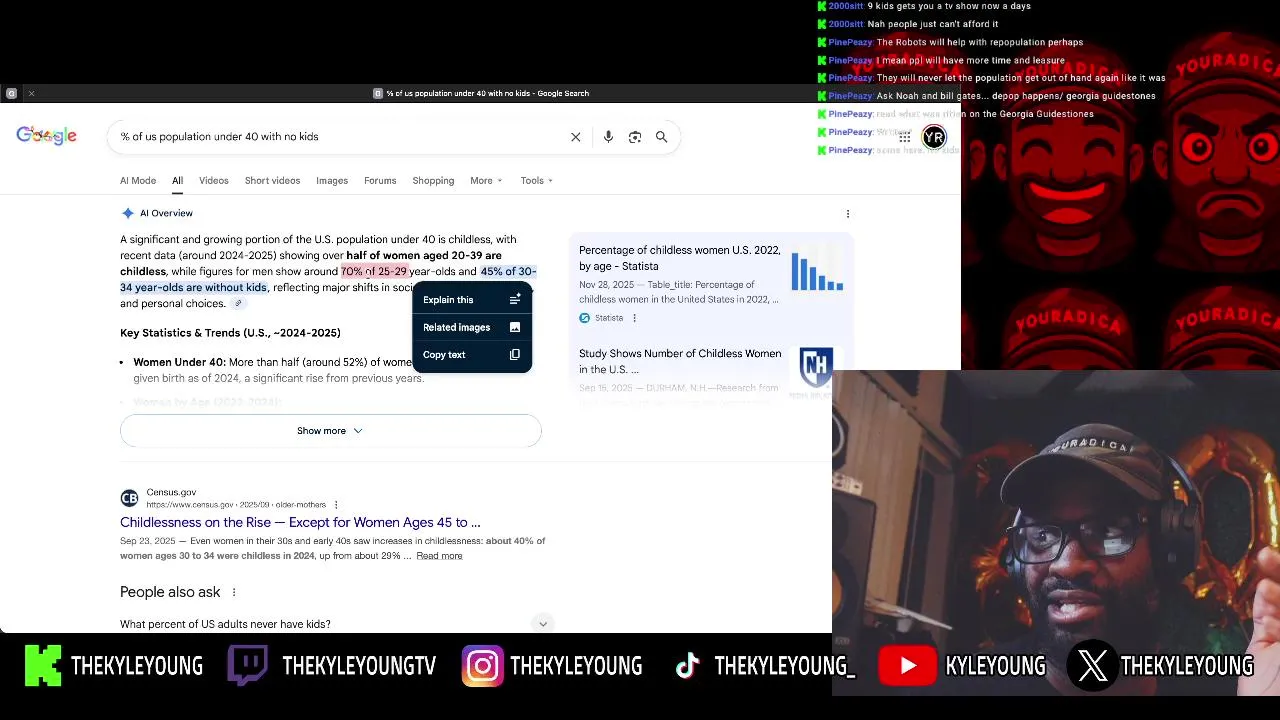Screen dimensions: 1280x720
Task: Click the 'Women Under 40:' bullet text
Action: (179, 362)
